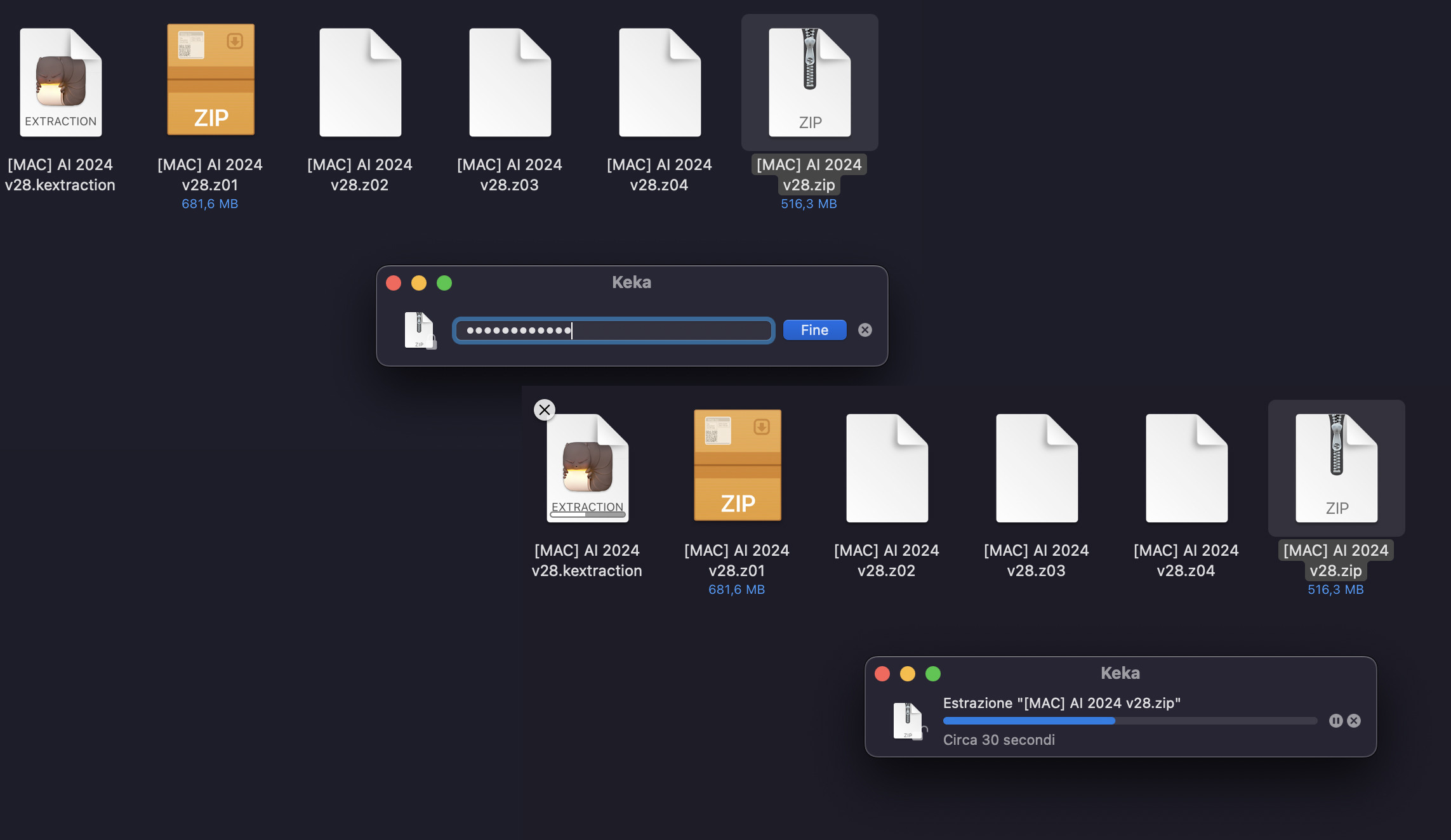Screen dimensions: 1451x840
Task: Select the upper-row v28.z01 orange ZIP icon
Action: pos(211,80)
